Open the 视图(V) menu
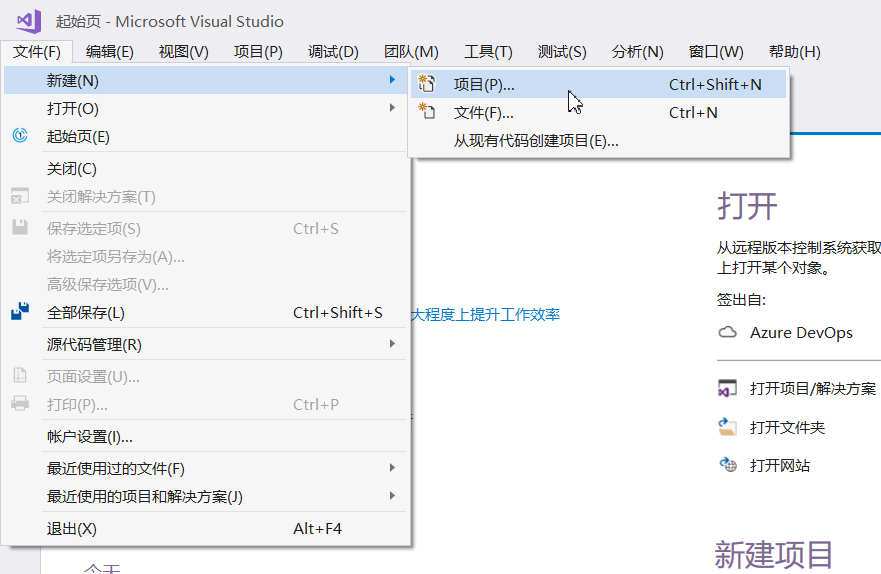Screen dimensions: 881x574 click(x=184, y=52)
